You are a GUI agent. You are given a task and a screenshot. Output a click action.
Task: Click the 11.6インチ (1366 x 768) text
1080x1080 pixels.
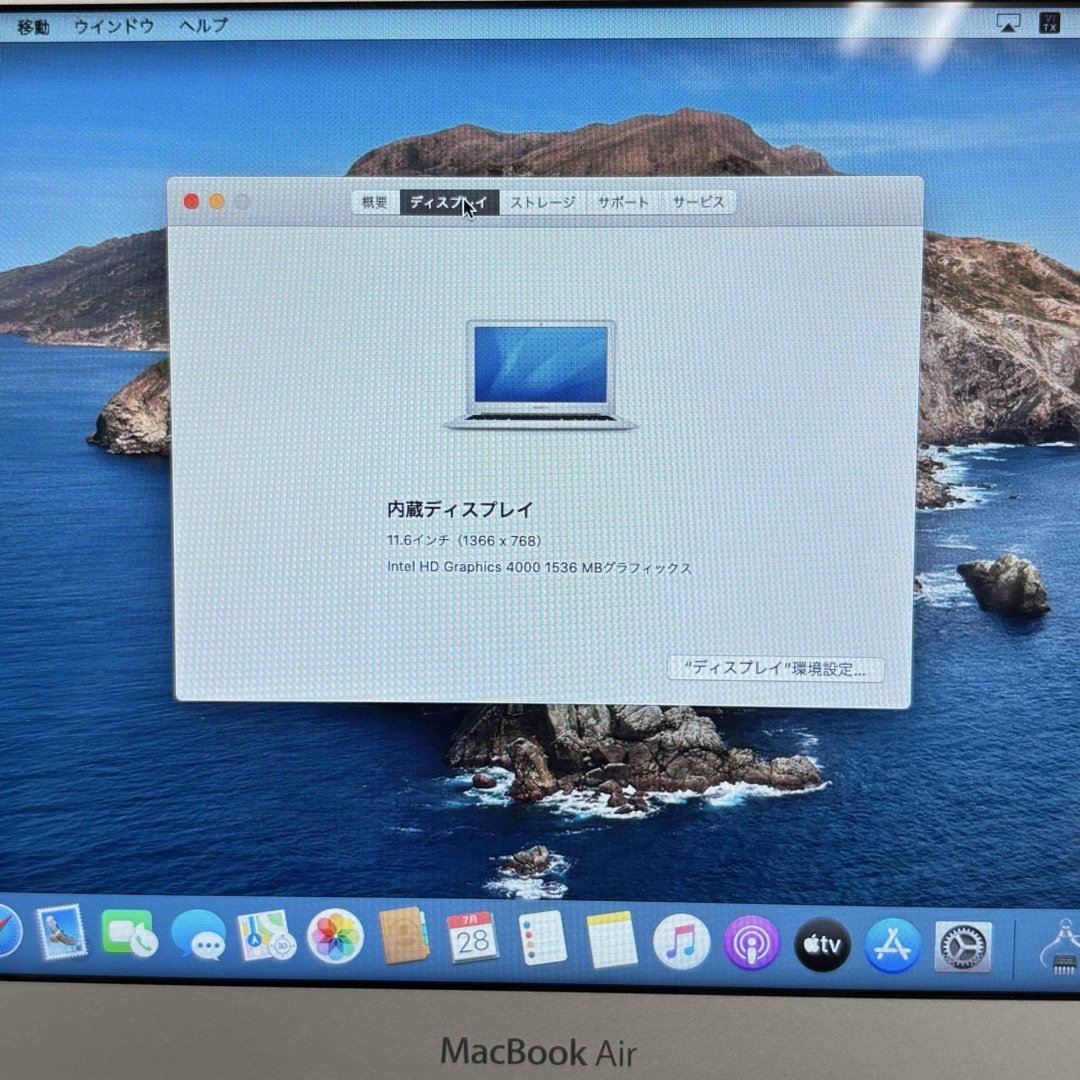pyautogui.click(x=464, y=541)
